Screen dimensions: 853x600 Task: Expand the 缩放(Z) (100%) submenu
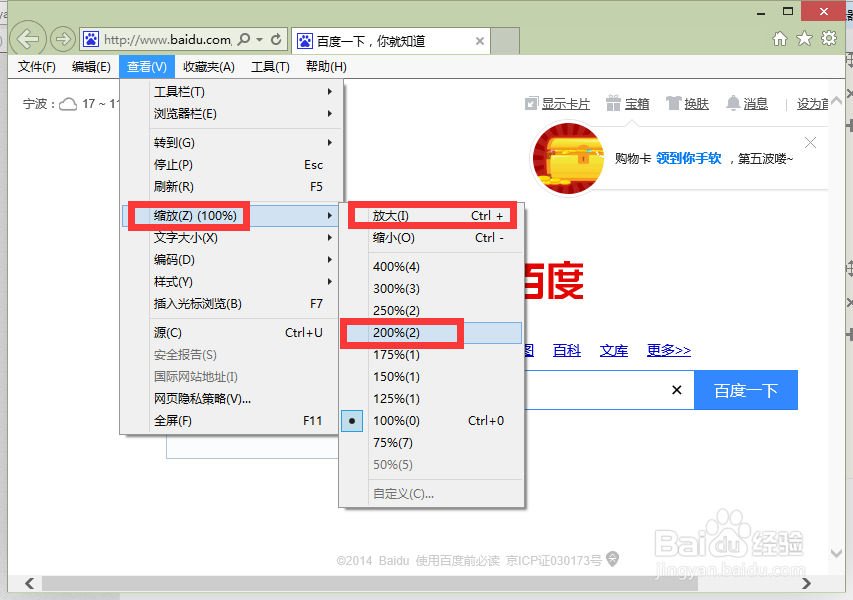click(x=233, y=216)
